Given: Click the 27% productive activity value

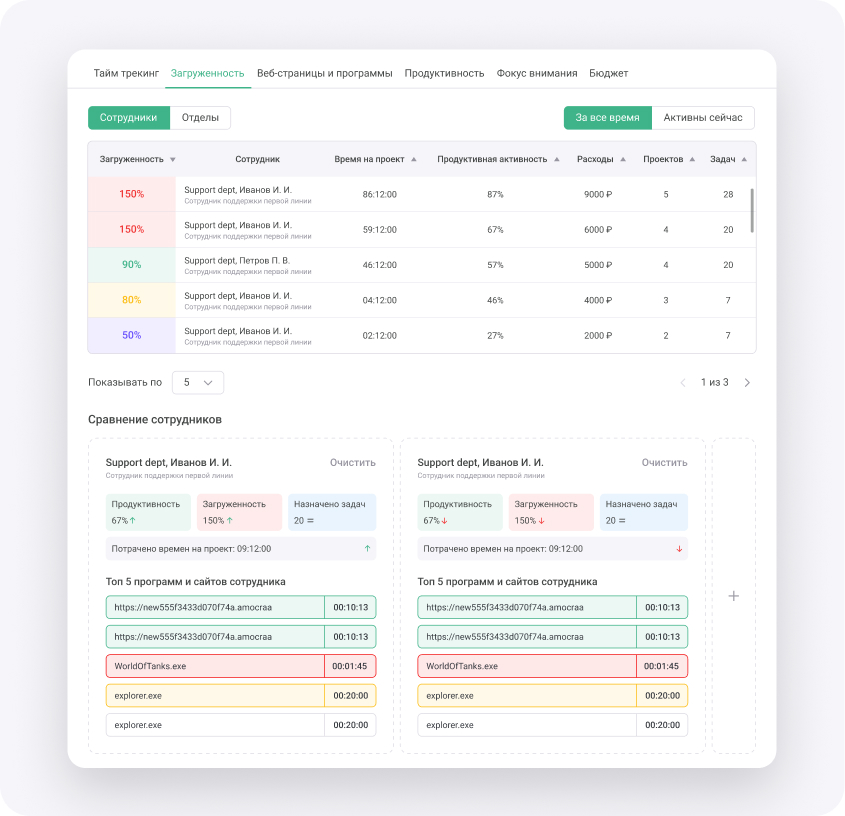Looking at the screenshot, I should 495,336.
